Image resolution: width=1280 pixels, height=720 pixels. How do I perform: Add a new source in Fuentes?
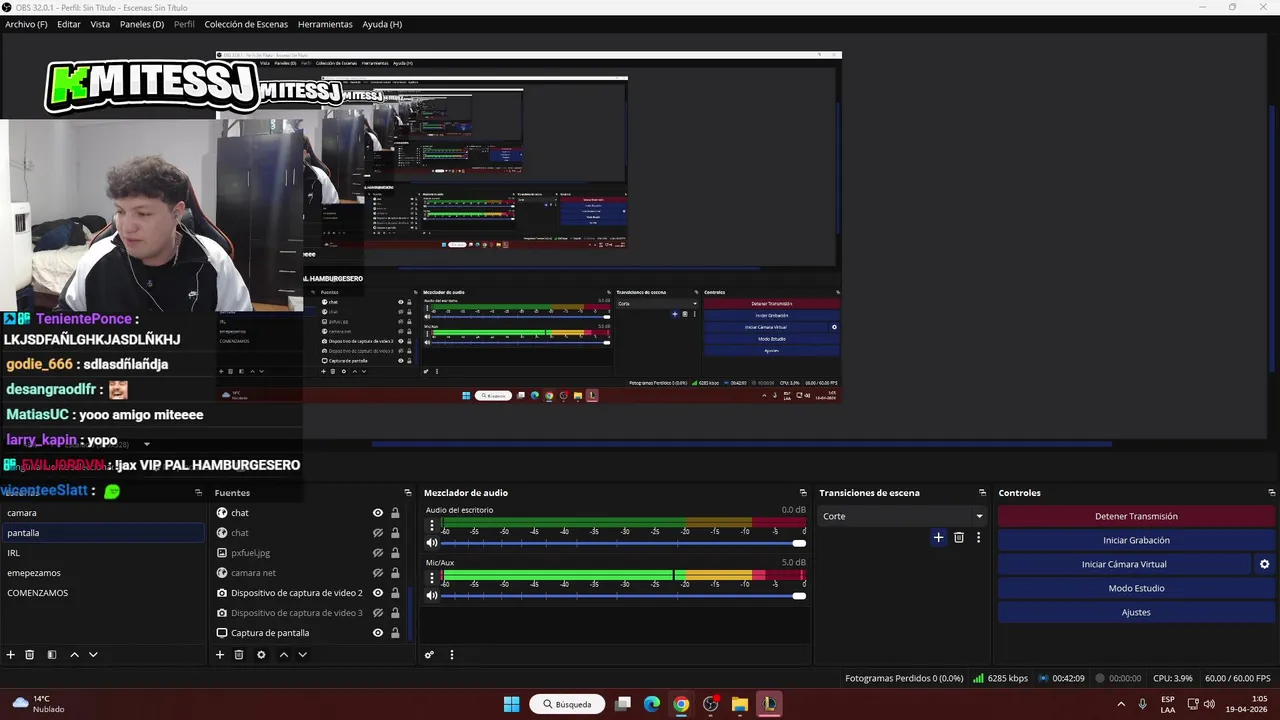pos(220,655)
